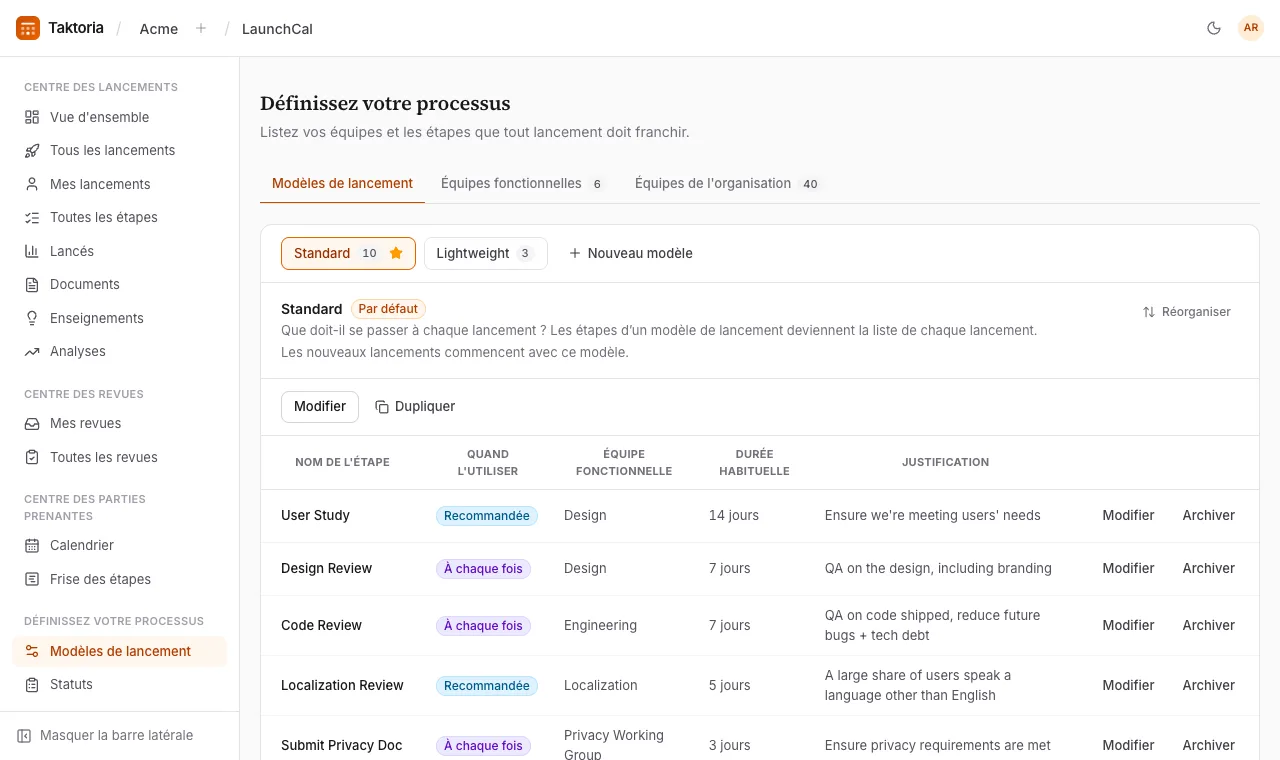Open the AR user avatar
Image resolution: width=1280 pixels, height=760 pixels.
[1251, 28]
